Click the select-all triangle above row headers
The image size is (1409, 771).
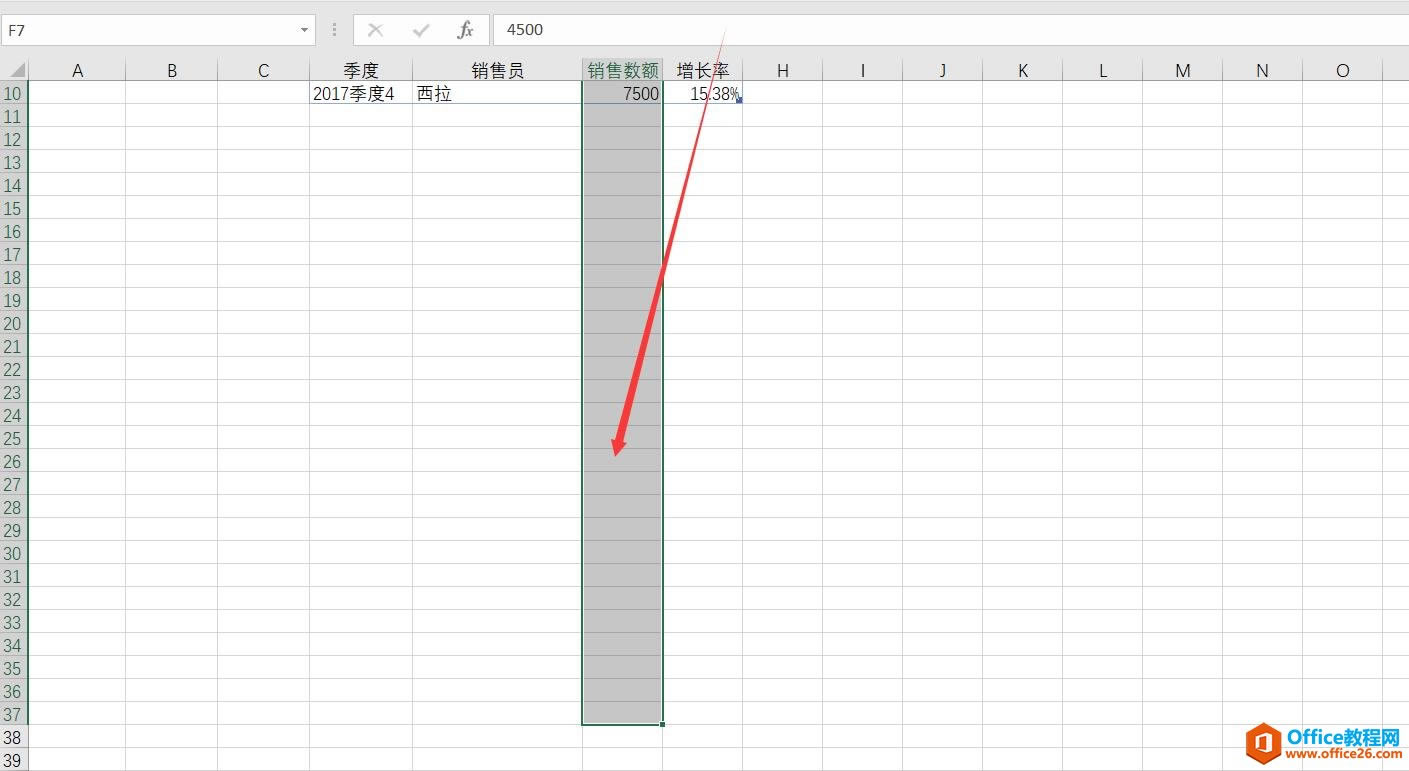[x=14, y=69]
